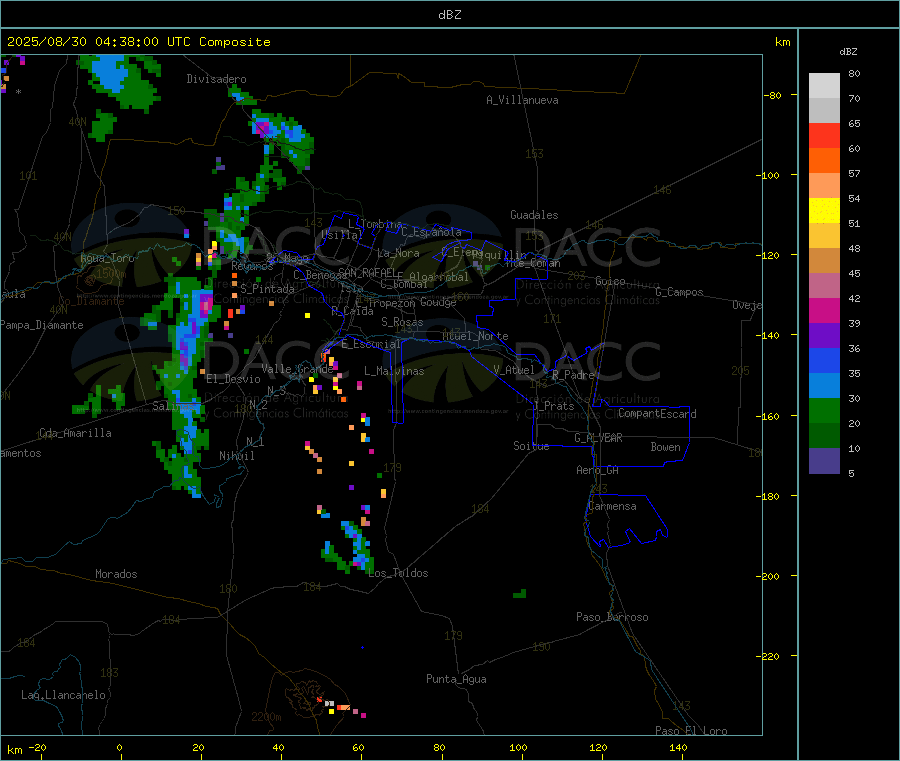This screenshot has height=761, width=900.
Task: Click the SAN_RAFAEL city label
Action: [x=367, y=272]
